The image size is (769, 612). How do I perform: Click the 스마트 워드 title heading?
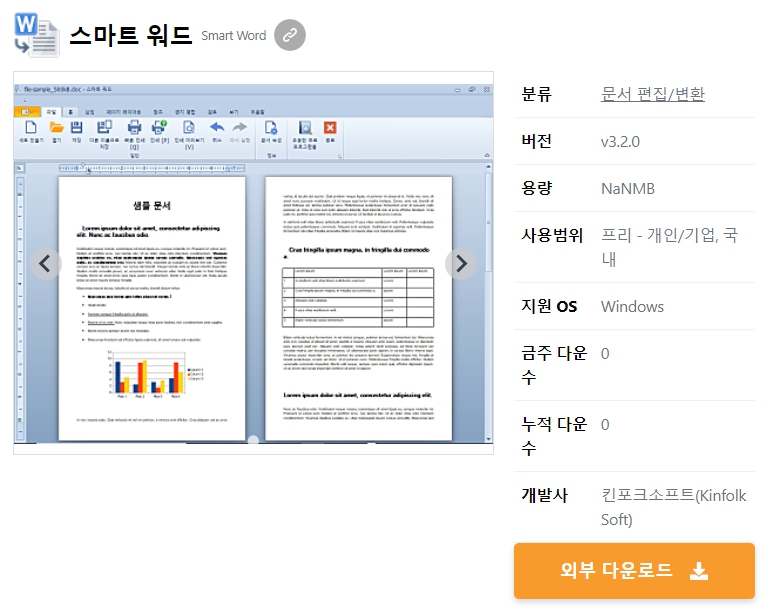(130, 35)
